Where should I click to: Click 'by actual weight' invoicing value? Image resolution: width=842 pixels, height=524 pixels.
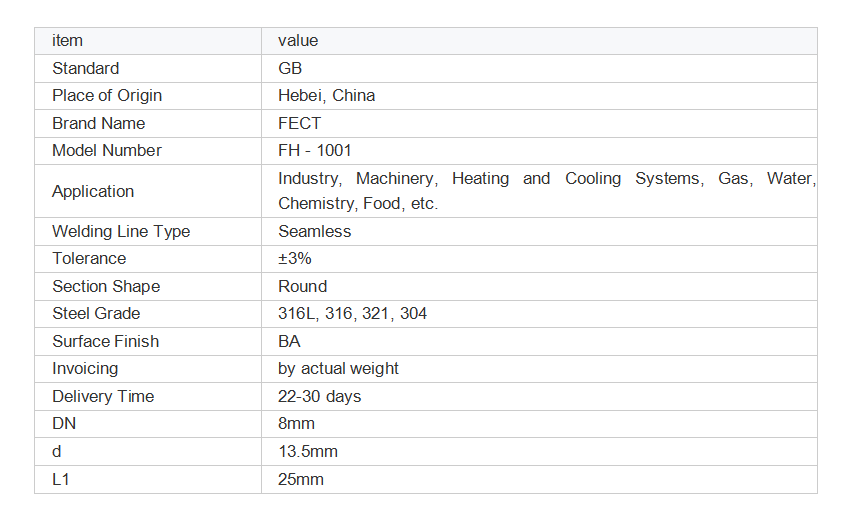[x=338, y=368]
